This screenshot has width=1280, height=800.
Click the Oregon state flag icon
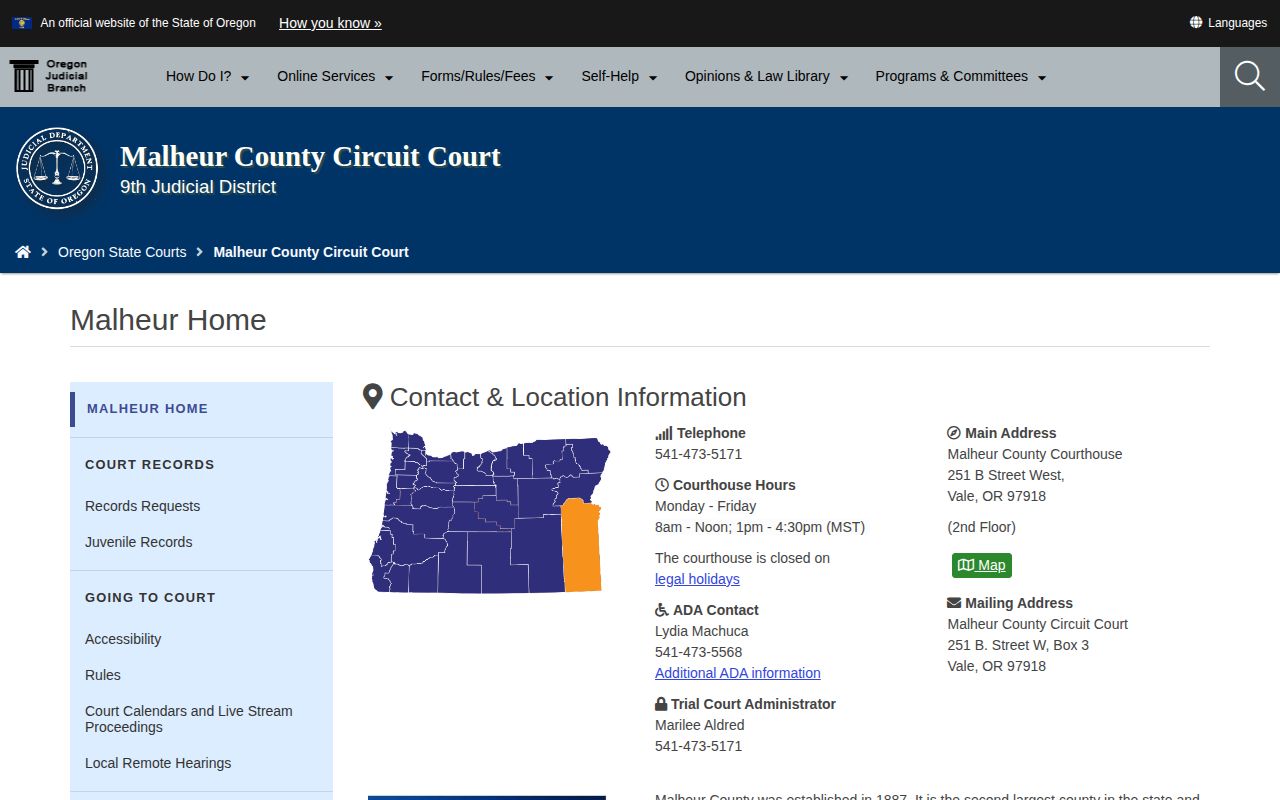click(x=22, y=22)
